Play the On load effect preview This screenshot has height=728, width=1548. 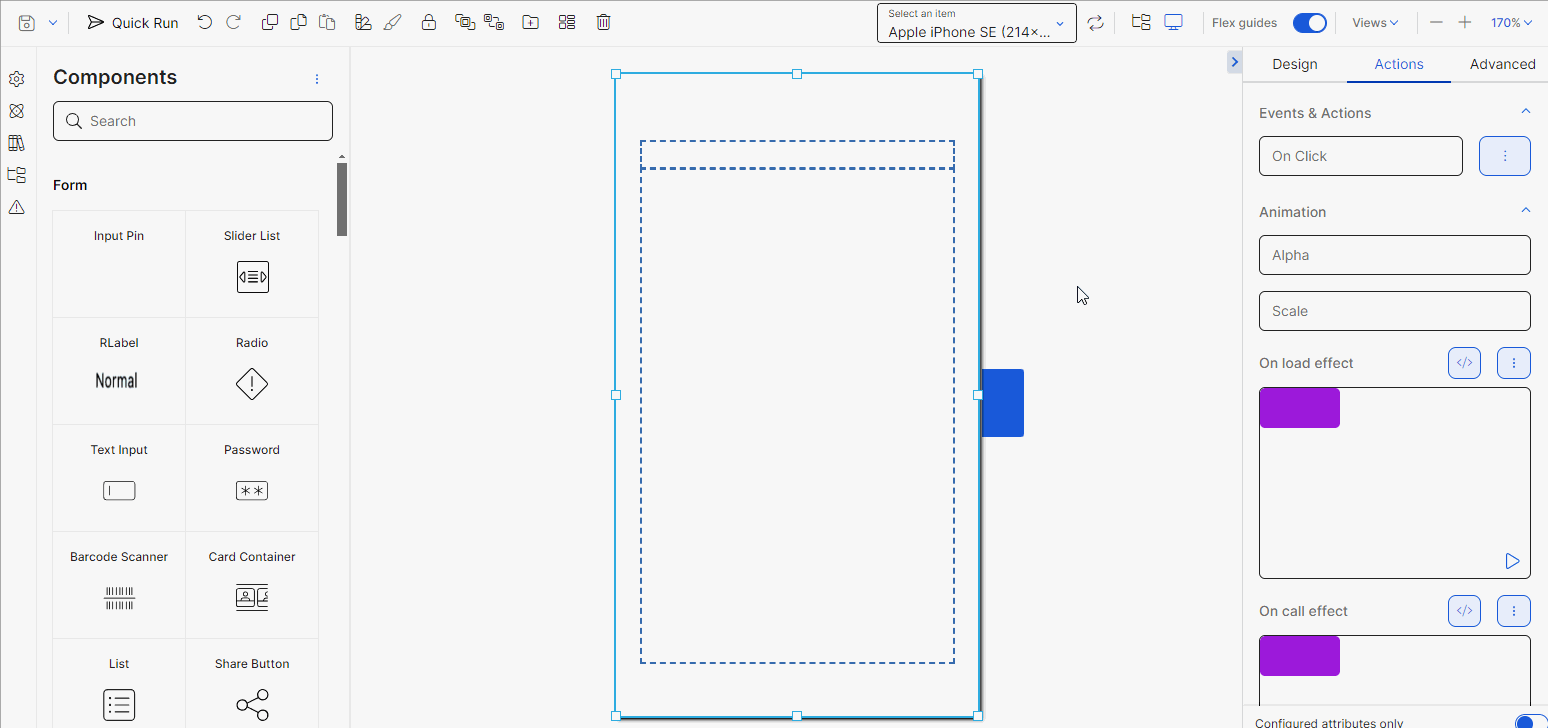click(x=1512, y=561)
